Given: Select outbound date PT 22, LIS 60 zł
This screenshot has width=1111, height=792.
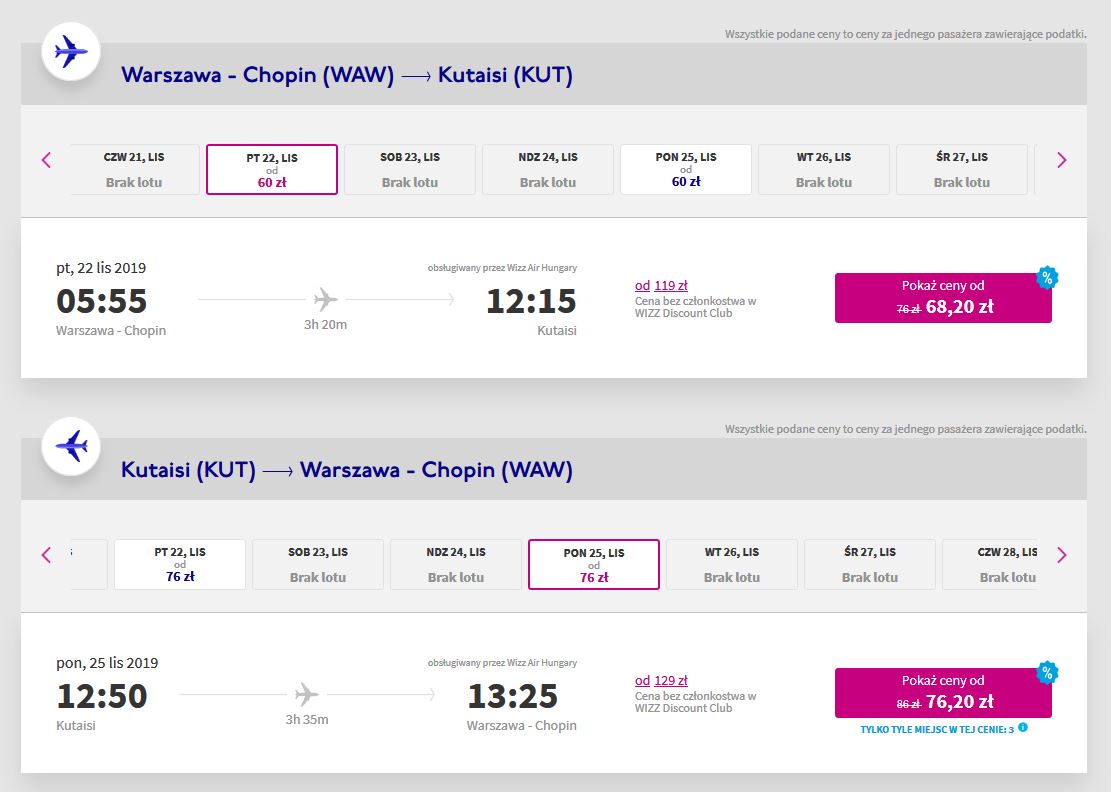Looking at the screenshot, I should click(x=272, y=169).
